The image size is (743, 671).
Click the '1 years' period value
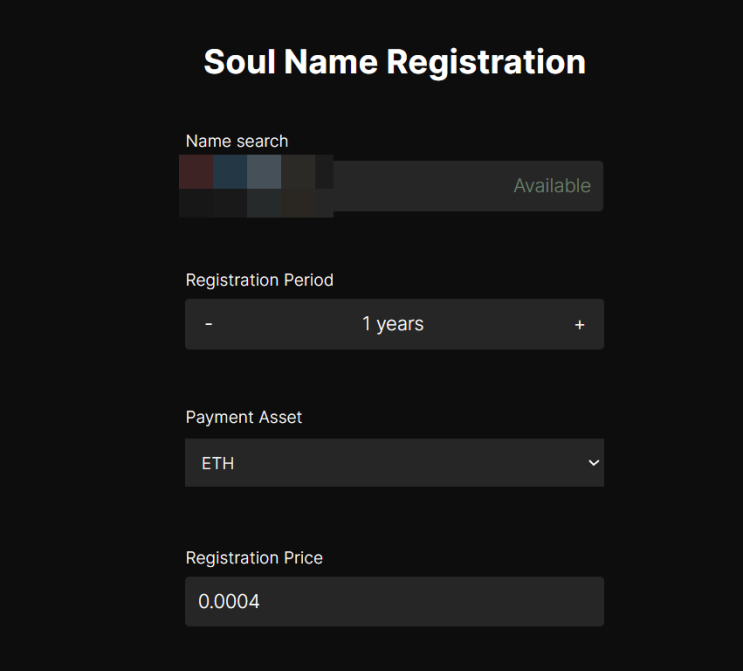[x=393, y=324]
